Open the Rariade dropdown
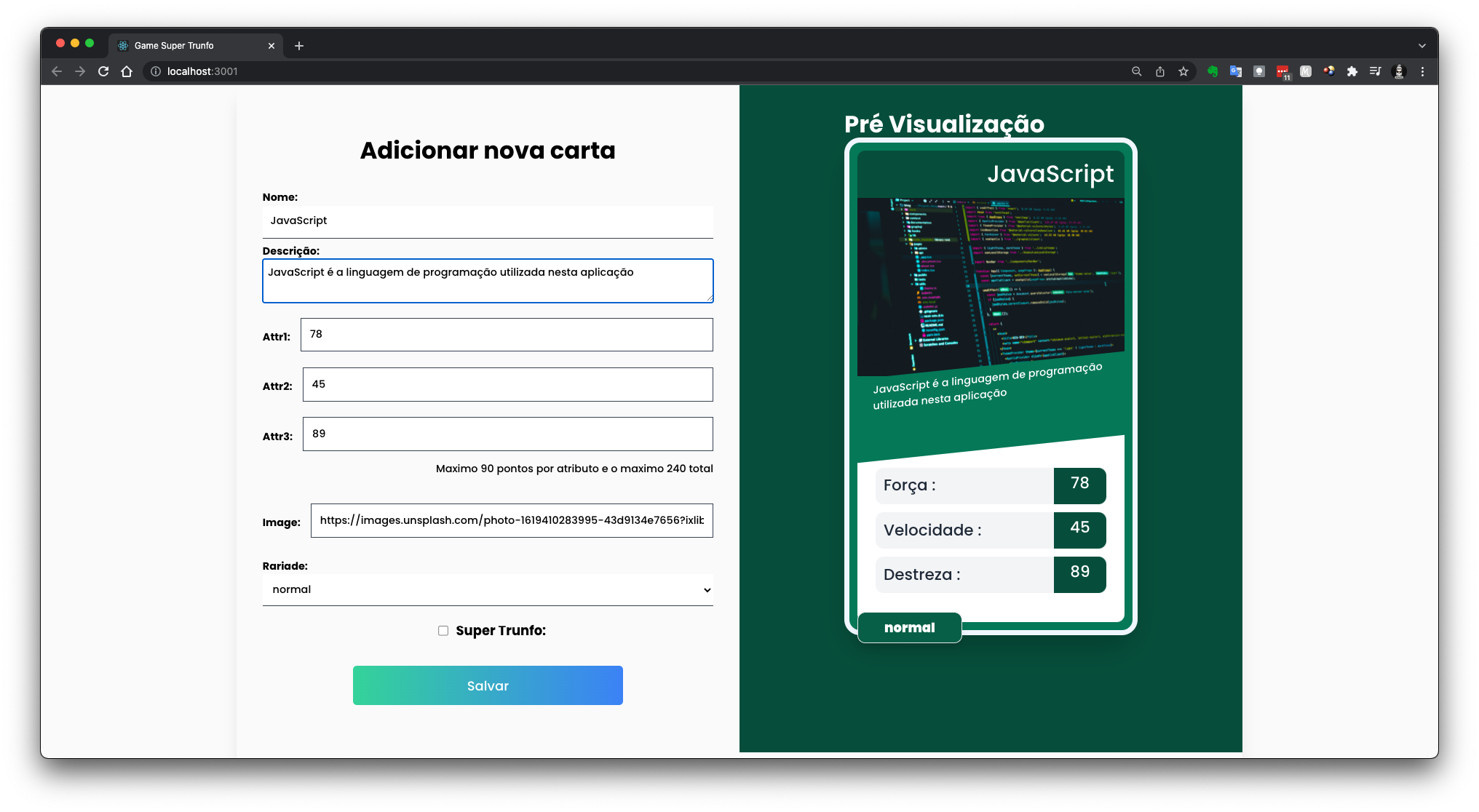The width and height of the screenshot is (1479, 812). (488, 590)
